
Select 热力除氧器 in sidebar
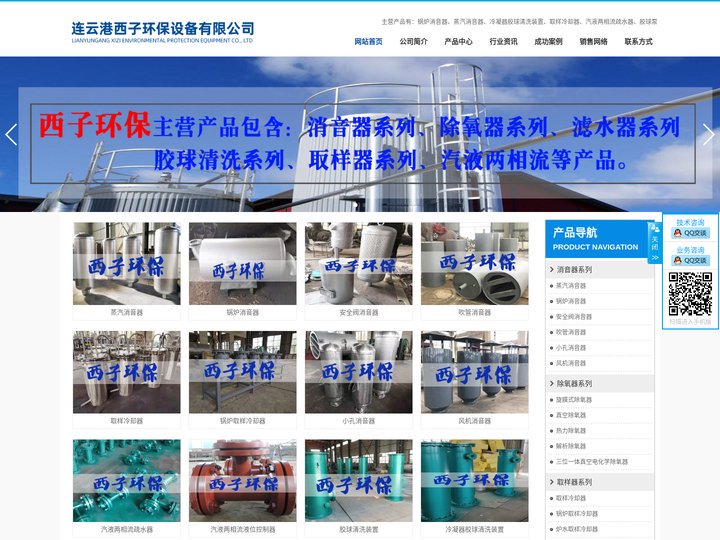[571, 431]
